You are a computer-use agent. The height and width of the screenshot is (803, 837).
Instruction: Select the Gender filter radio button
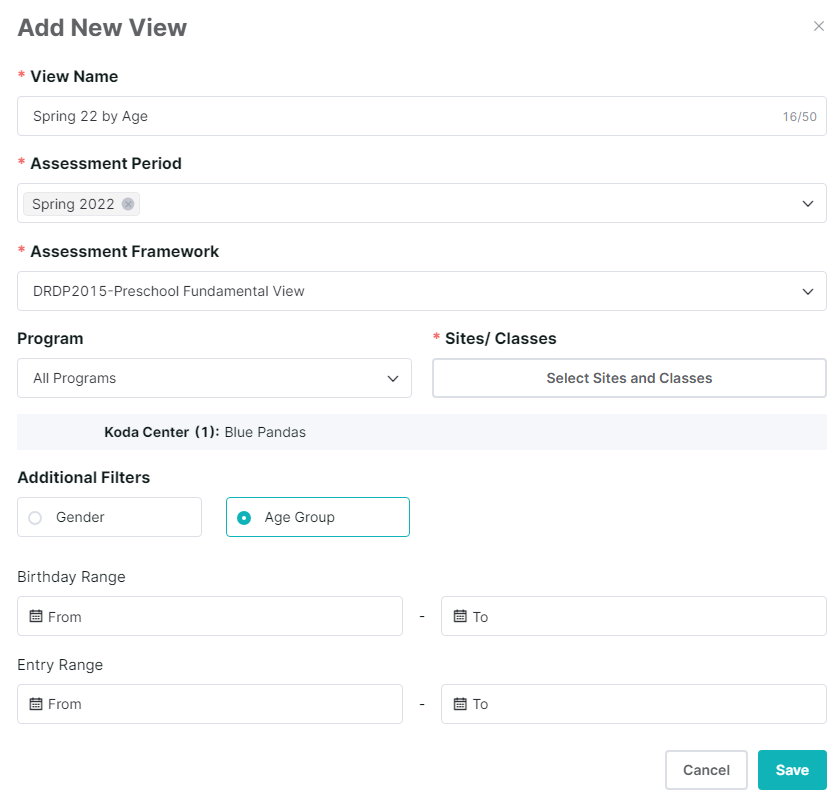click(x=36, y=518)
